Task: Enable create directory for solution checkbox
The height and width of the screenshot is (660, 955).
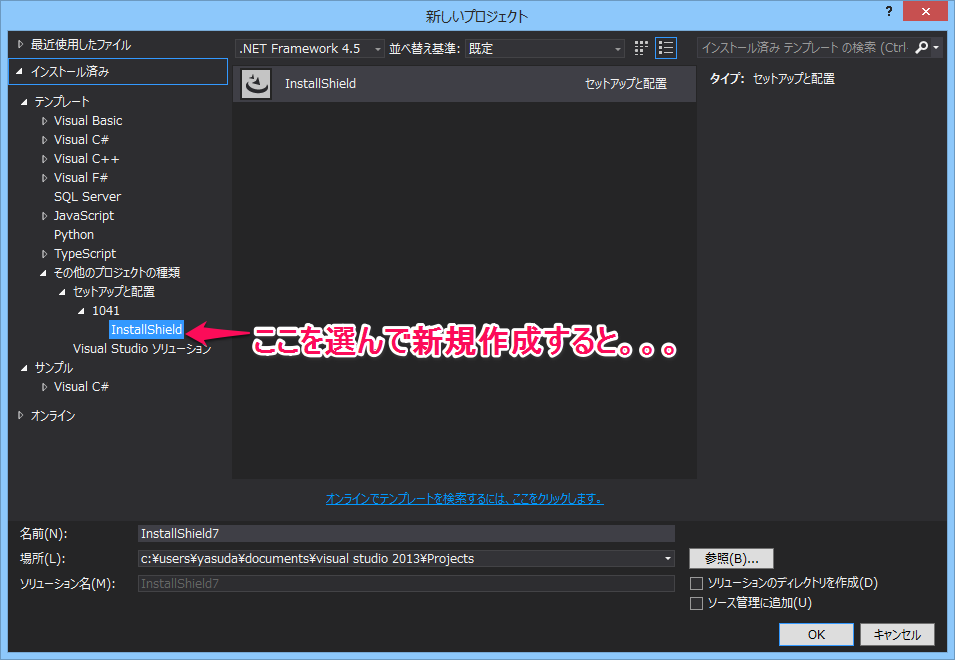Action: pos(696,583)
